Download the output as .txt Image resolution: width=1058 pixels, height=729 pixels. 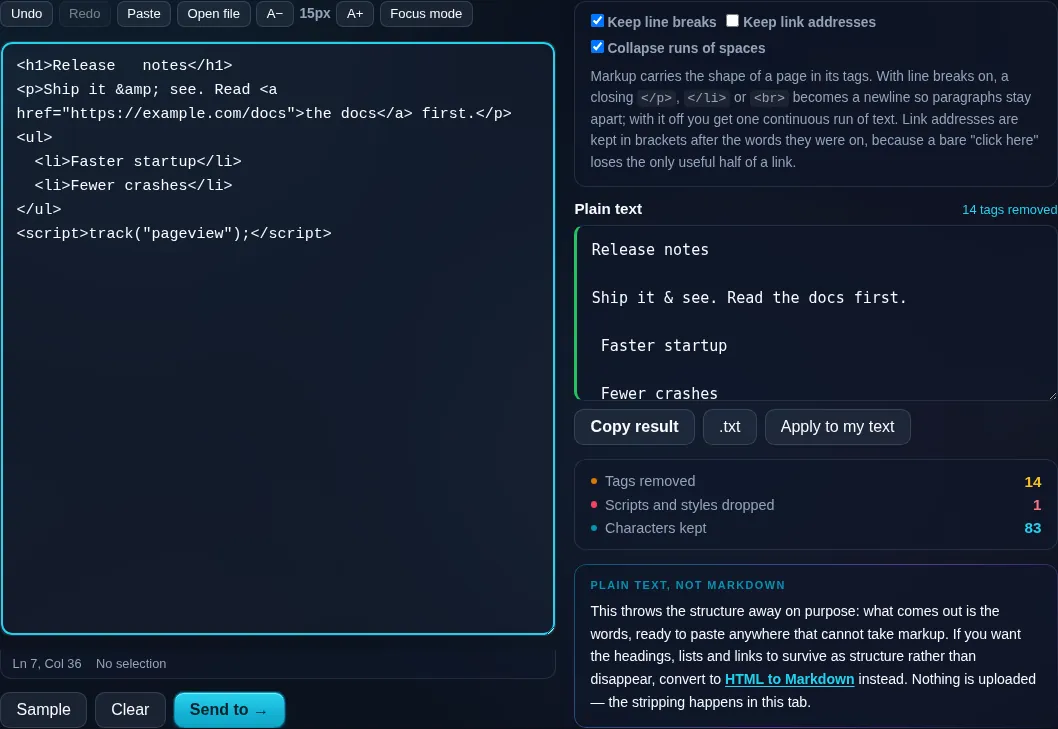(729, 427)
